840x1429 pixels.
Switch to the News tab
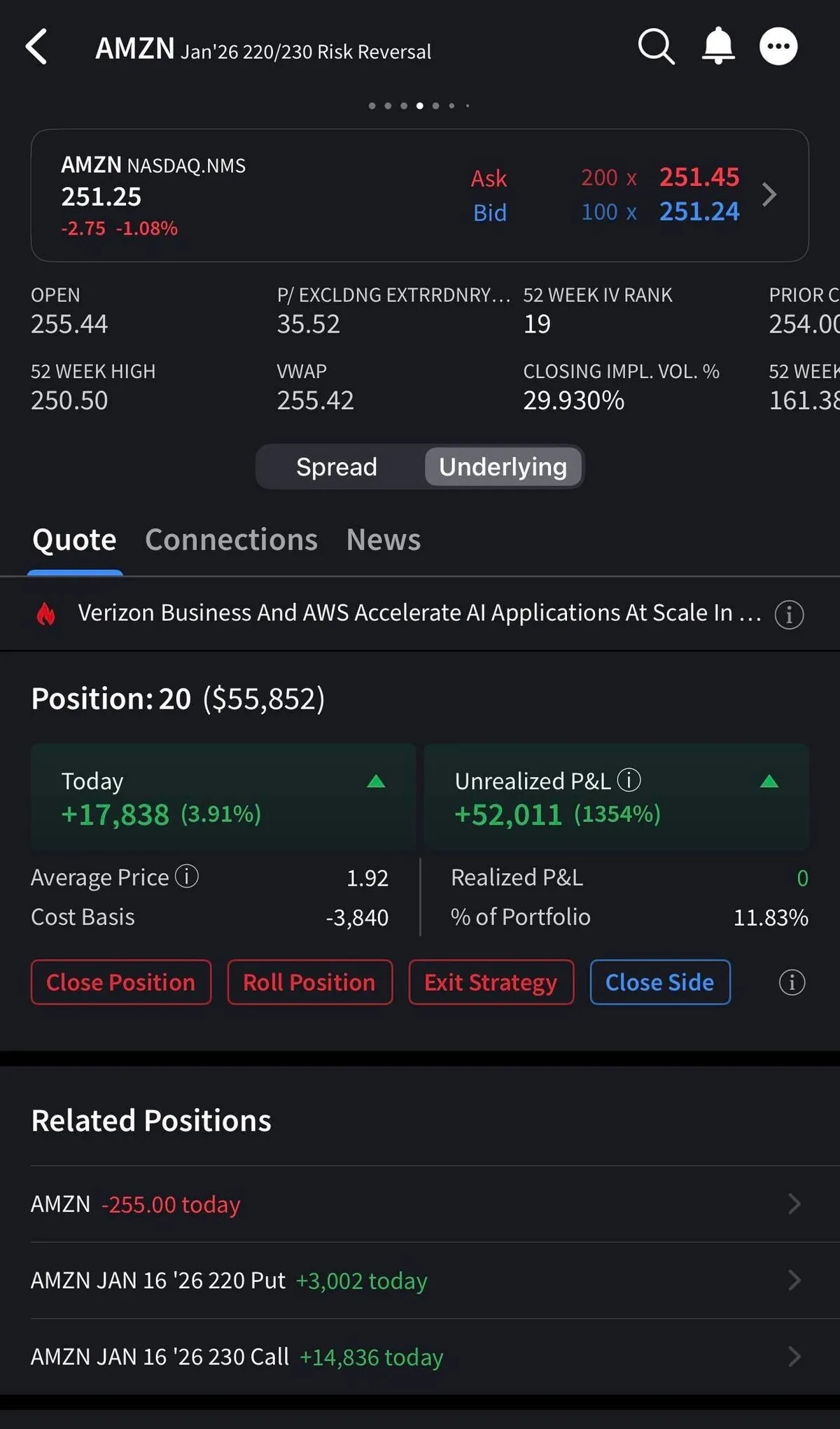(384, 540)
